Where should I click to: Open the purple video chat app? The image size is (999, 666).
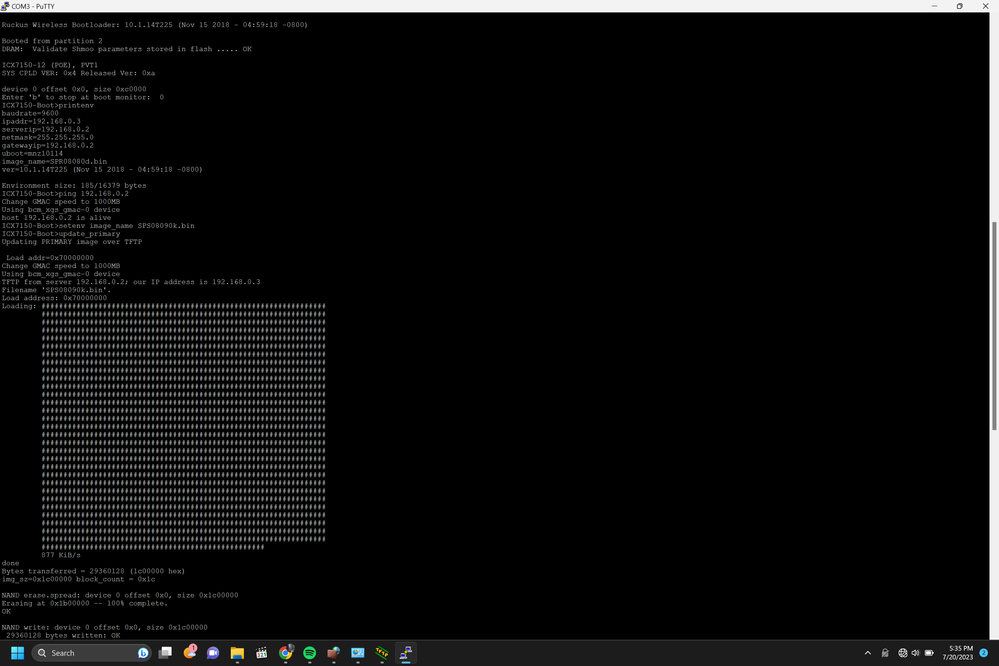click(x=213, y=653)
